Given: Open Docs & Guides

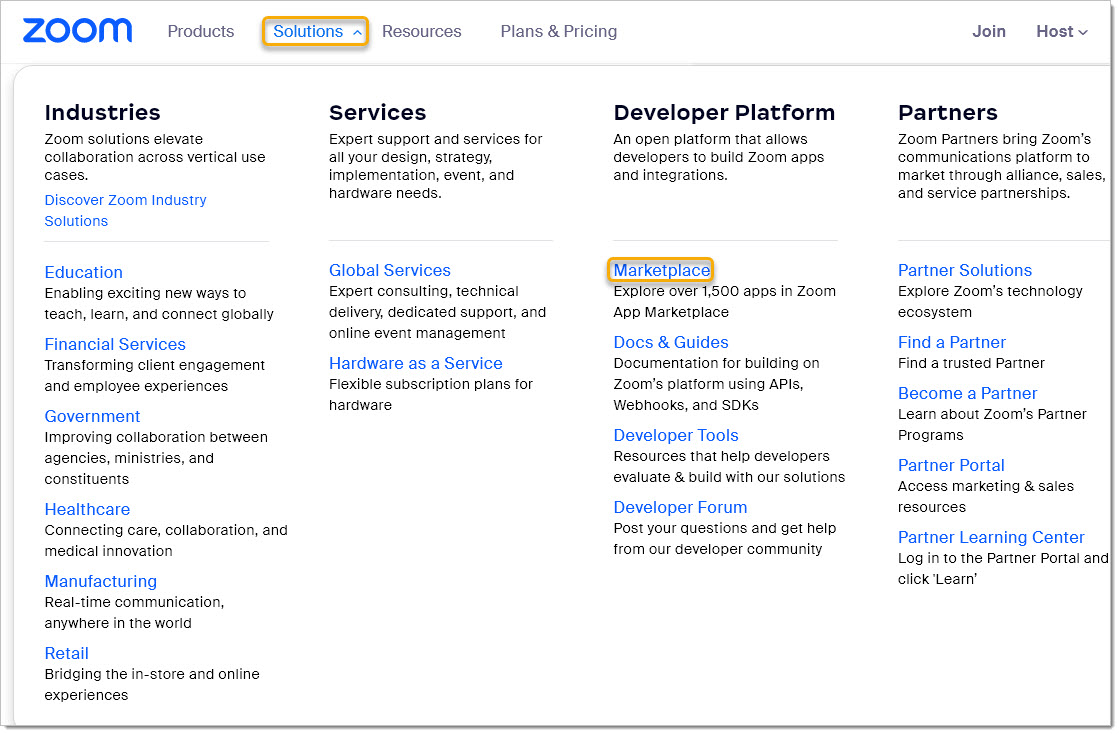Looking at the screenshot, I should 670,342.
